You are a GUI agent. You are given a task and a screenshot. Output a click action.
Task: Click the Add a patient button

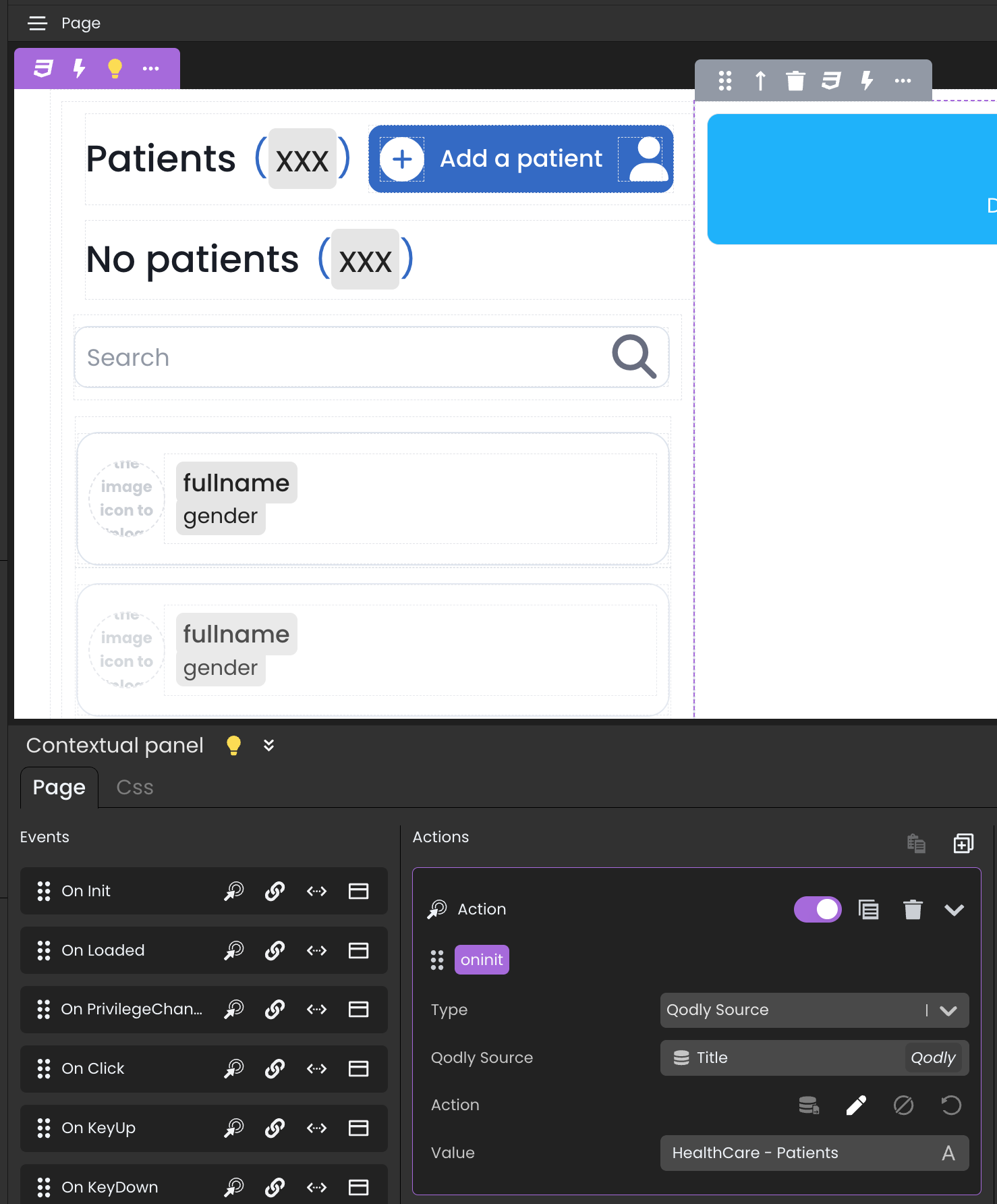[520, 159]
